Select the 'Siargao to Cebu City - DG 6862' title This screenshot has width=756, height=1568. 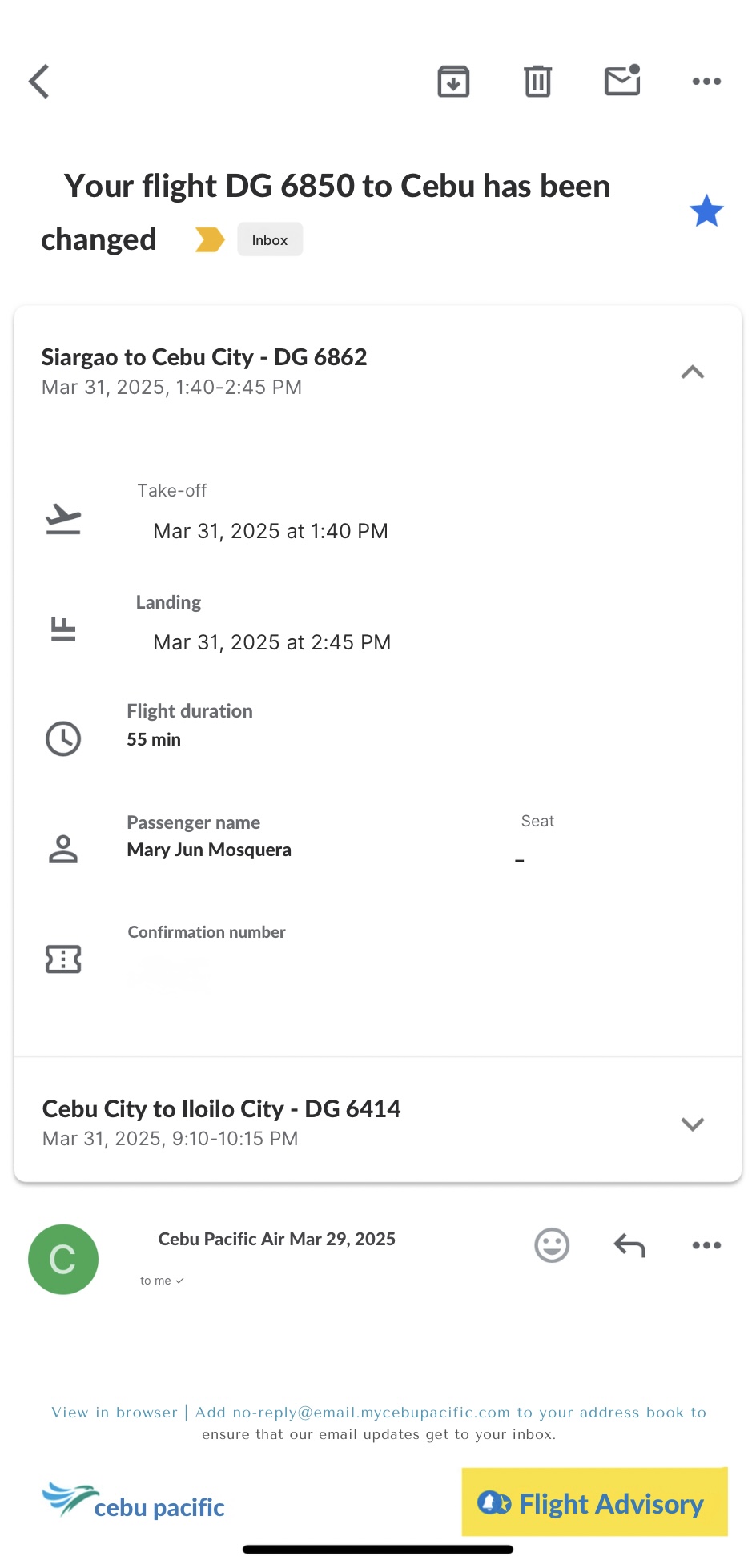pos(204,357)
